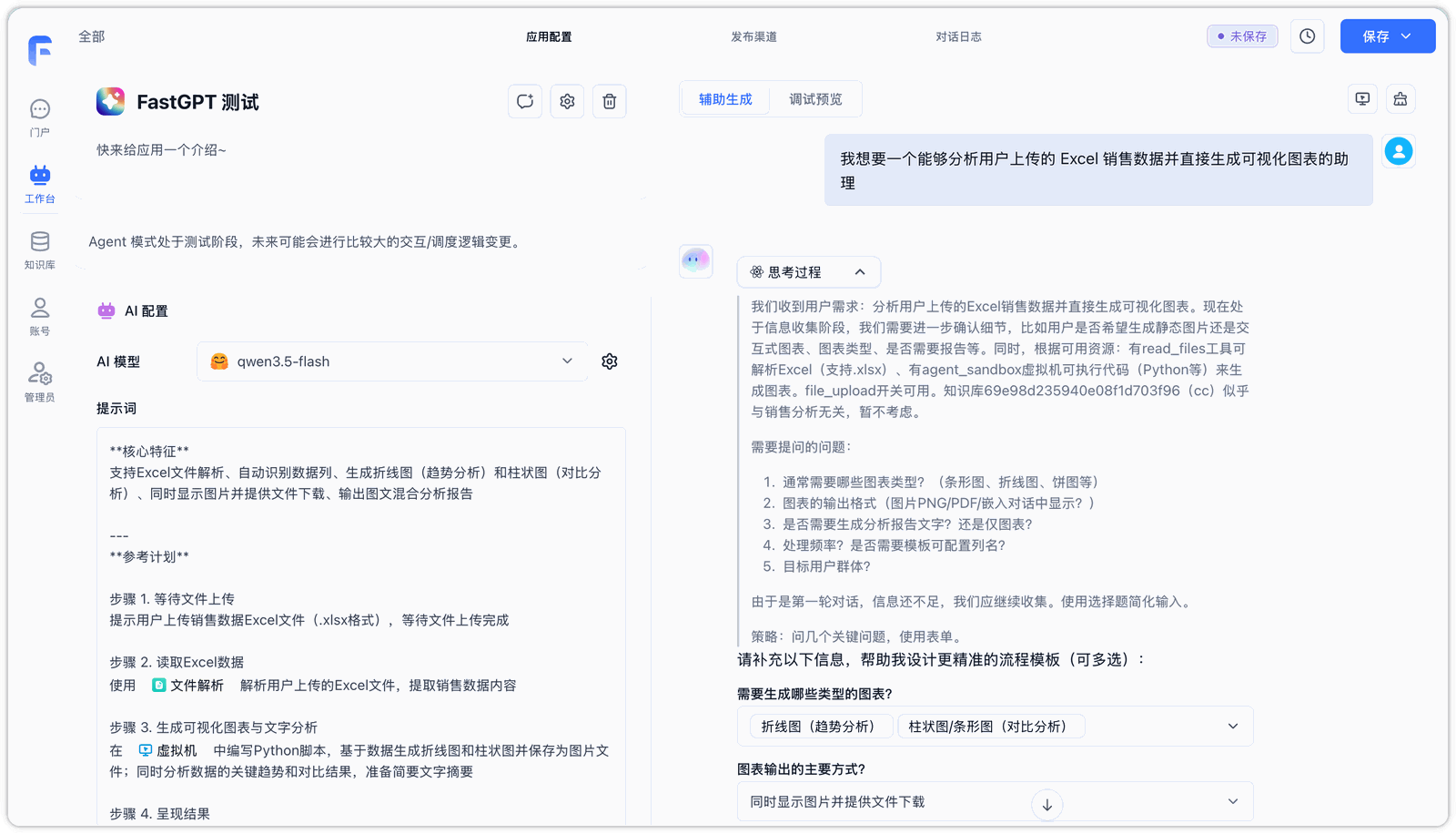Click the 思考过程 atom icon
The image size is (1456, 834).
pos(756,272)
